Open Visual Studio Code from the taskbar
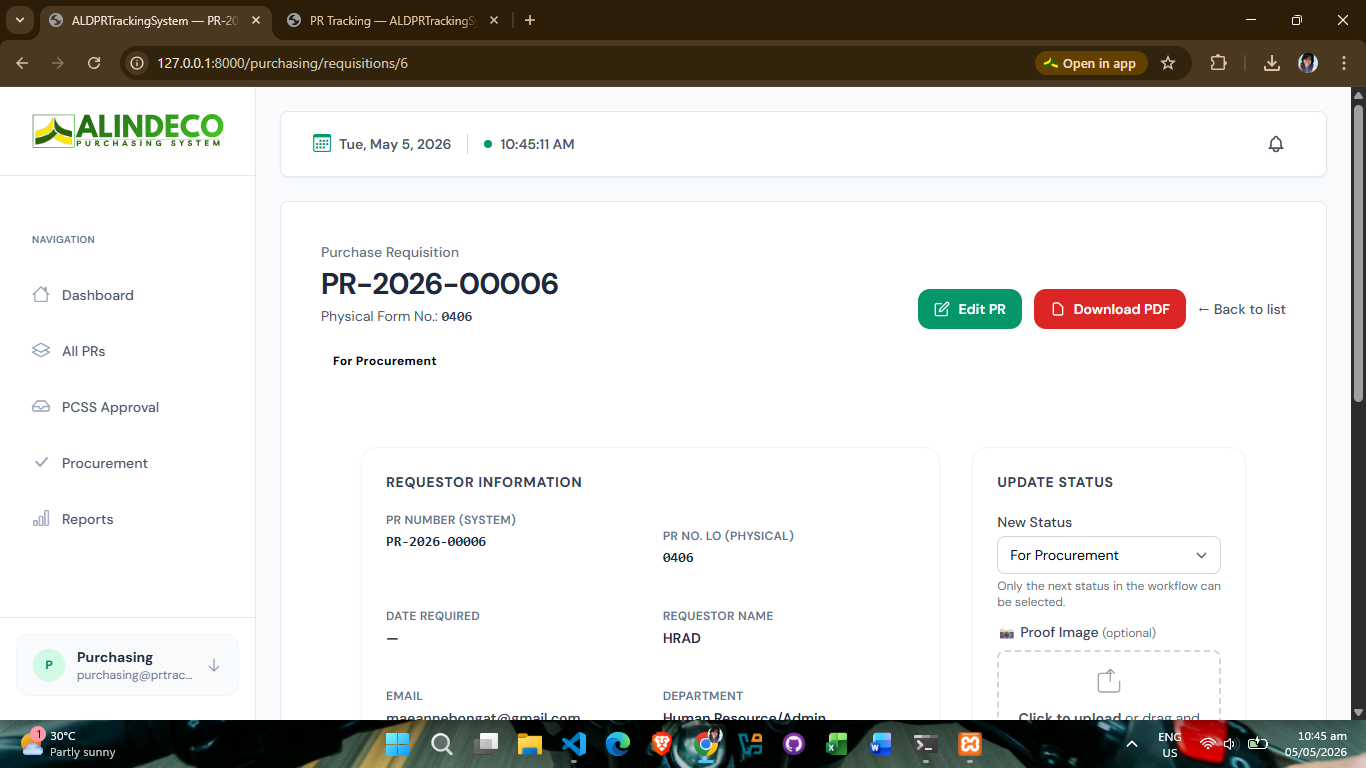 573,744
